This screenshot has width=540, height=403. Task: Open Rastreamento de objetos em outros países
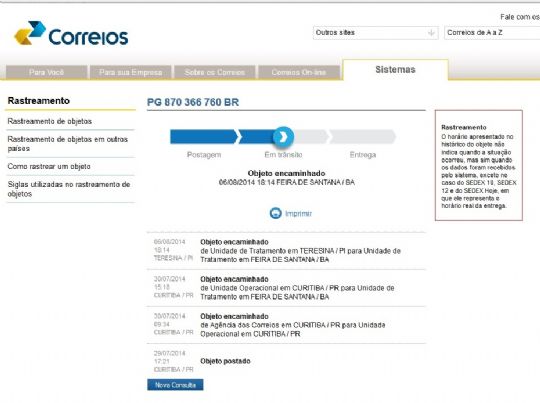[68, 144]
